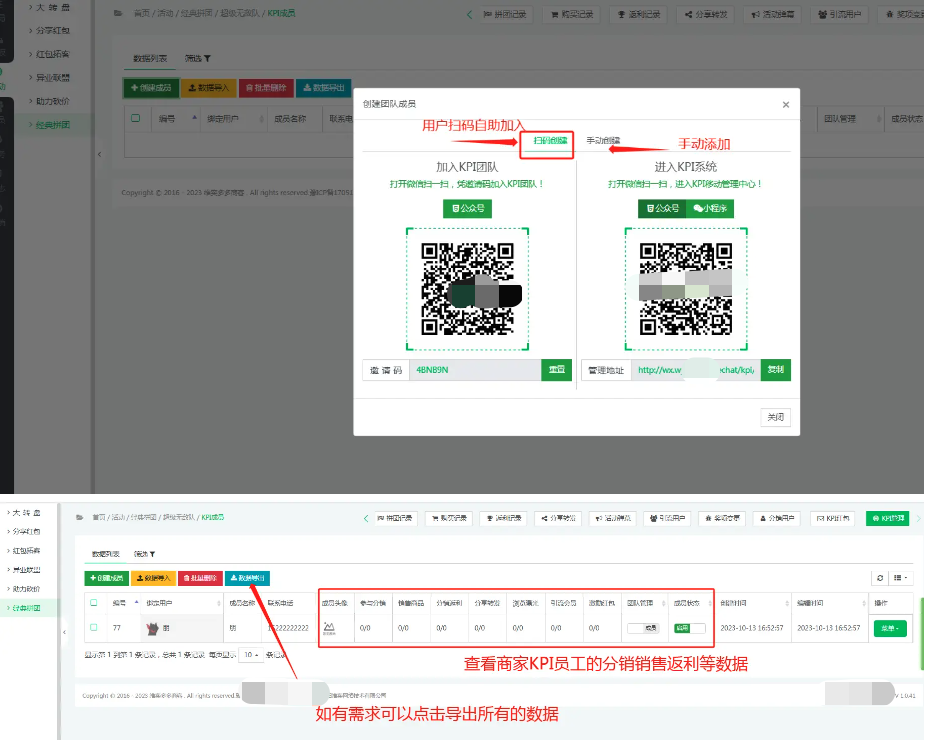Click the bound user avatar in row 77
The height and width of the screenshot is (740, 934).
click(152, 628)
